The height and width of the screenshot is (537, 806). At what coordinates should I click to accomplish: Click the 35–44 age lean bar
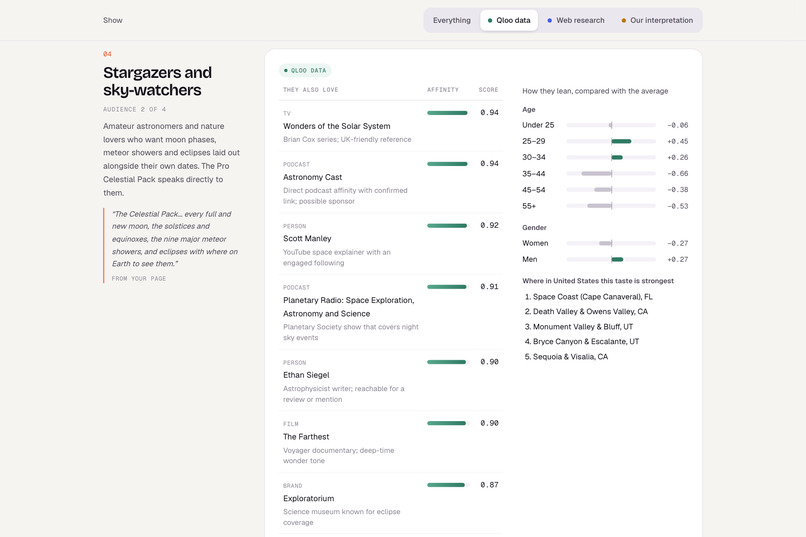pyautogui.click(x=611, y=174)
